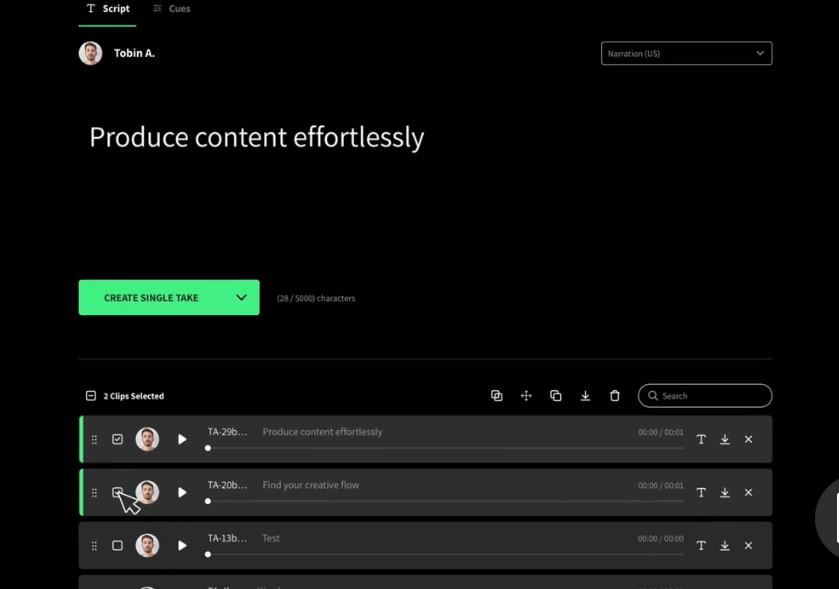The height and width of the screenshot is (589, 839).
Task: Uncheck the Find your creative flow clip
Action: tap(117, 492)
